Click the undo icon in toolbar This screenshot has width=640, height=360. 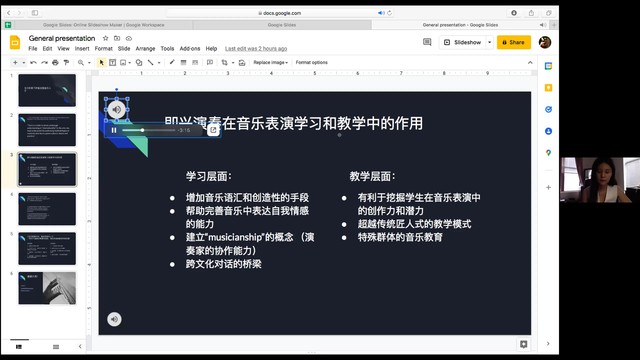(33, 62)
